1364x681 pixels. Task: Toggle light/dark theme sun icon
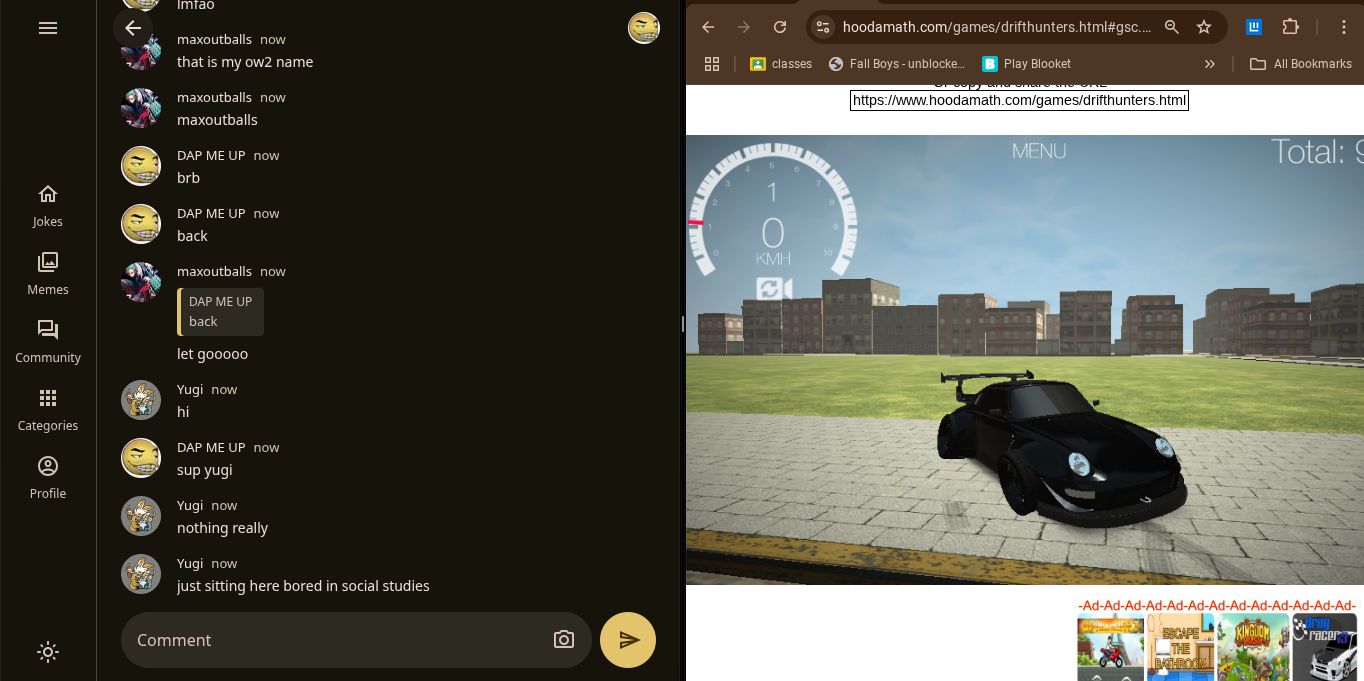47,652
